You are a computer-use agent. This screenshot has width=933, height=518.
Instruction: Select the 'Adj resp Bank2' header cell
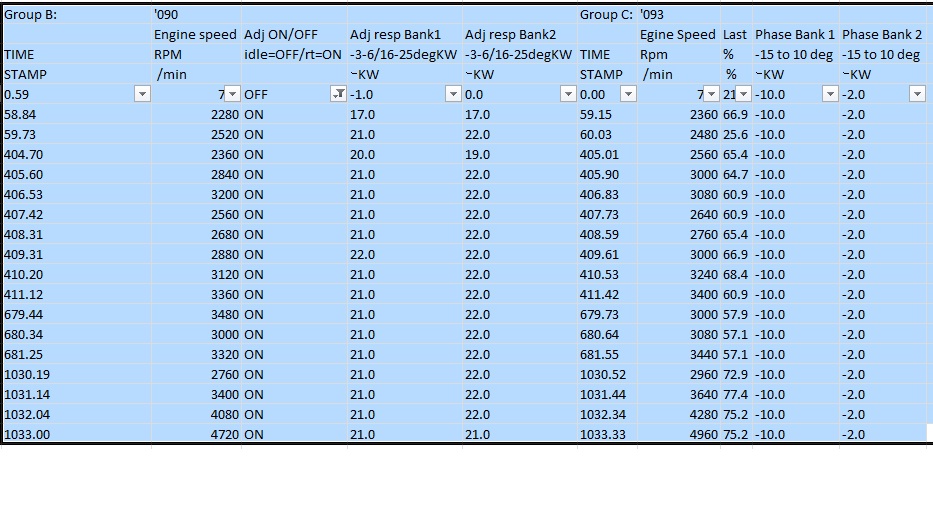click(520, 34)
